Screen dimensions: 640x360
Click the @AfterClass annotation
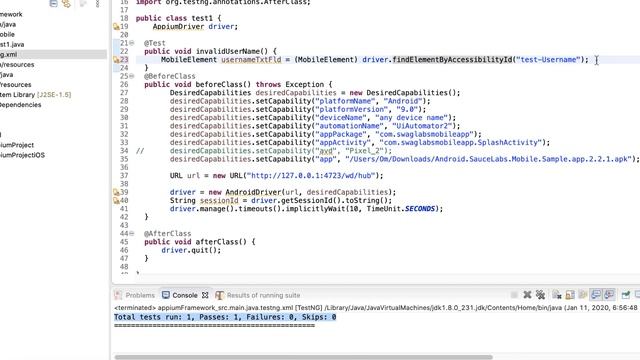click(x=167, y=233)
